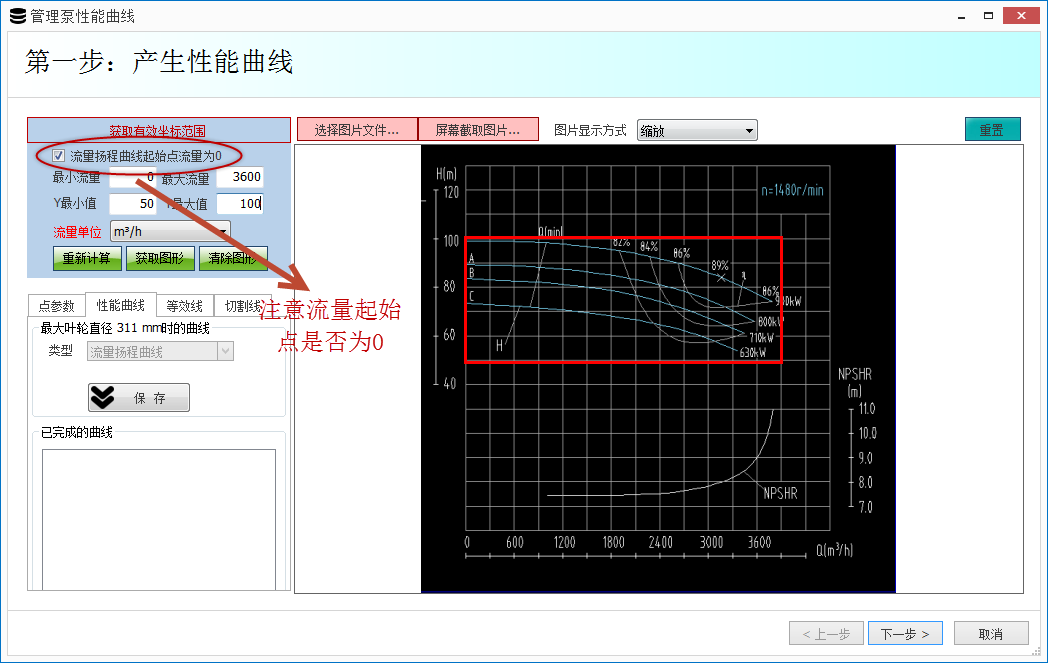The width and height of the screenshot is (1048, 663).
Task: Open the 图片显示方式 缩放 dropdown
Action: click(x=697, y=131)
